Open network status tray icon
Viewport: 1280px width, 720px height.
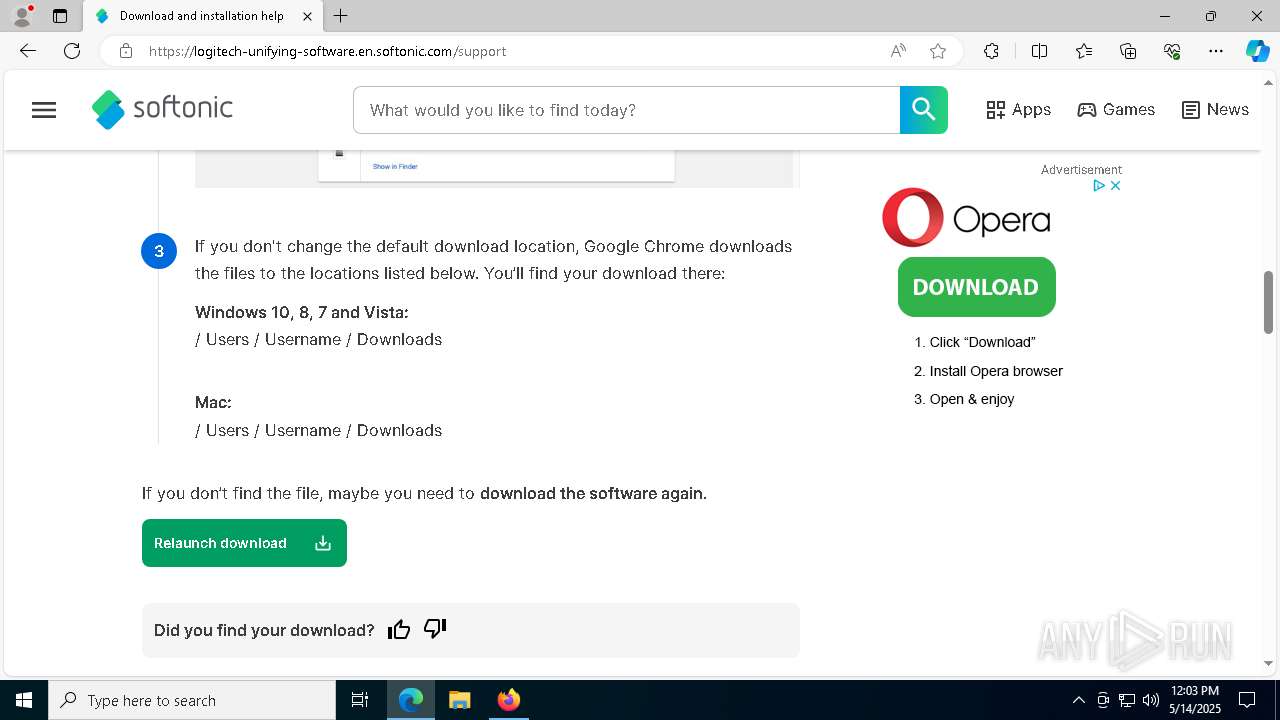[x=1127, y=700]
